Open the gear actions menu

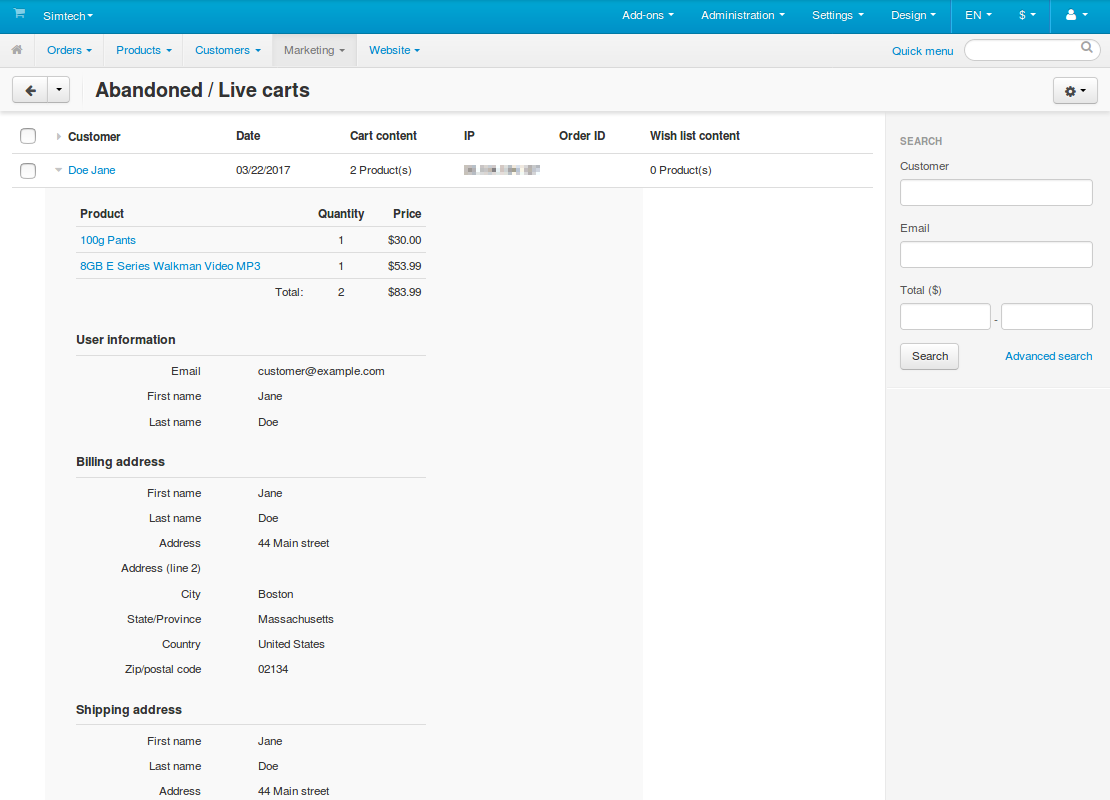(x=1075, y=91)
